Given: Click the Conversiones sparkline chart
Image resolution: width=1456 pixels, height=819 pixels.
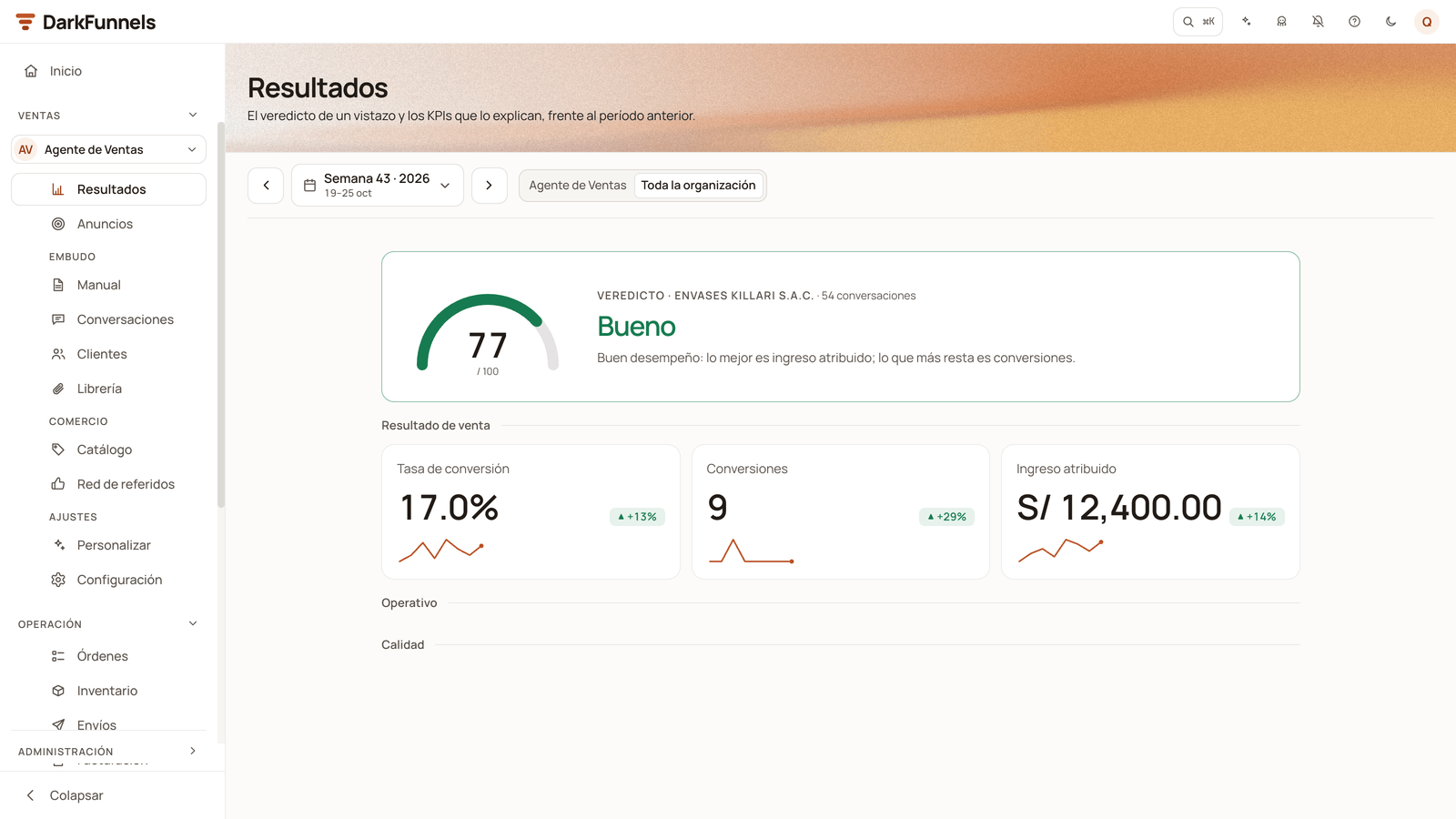Looking at the screenshot, I should coord(751,551).
